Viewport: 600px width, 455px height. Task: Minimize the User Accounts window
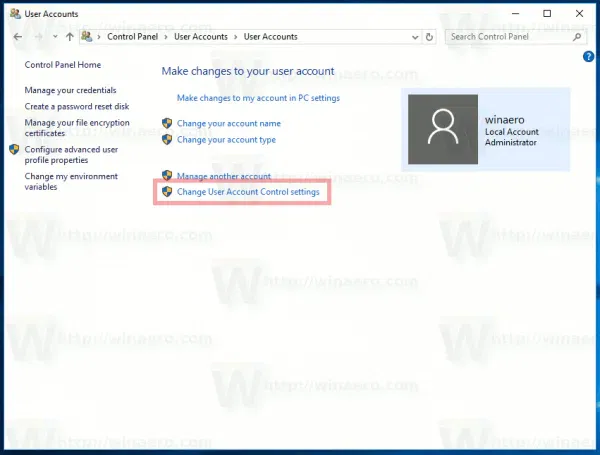tap(515, 14)
